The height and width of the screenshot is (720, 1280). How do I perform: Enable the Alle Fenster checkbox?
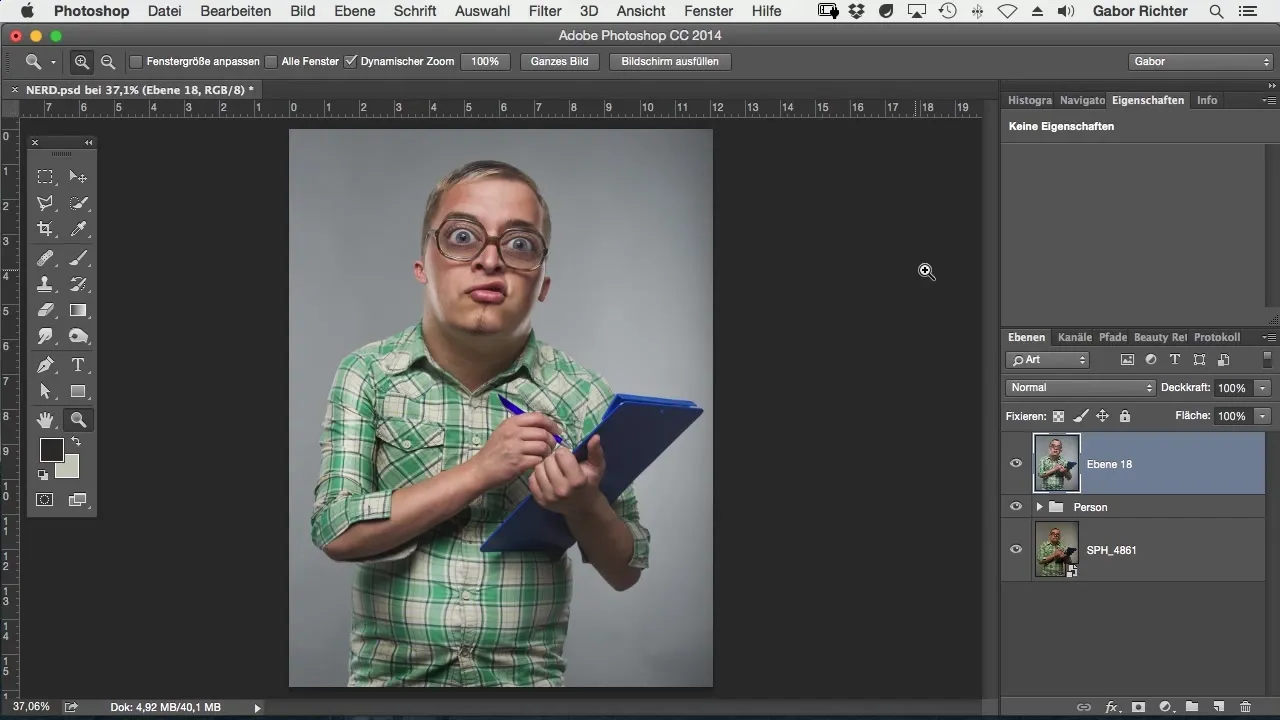click(272, 62)
